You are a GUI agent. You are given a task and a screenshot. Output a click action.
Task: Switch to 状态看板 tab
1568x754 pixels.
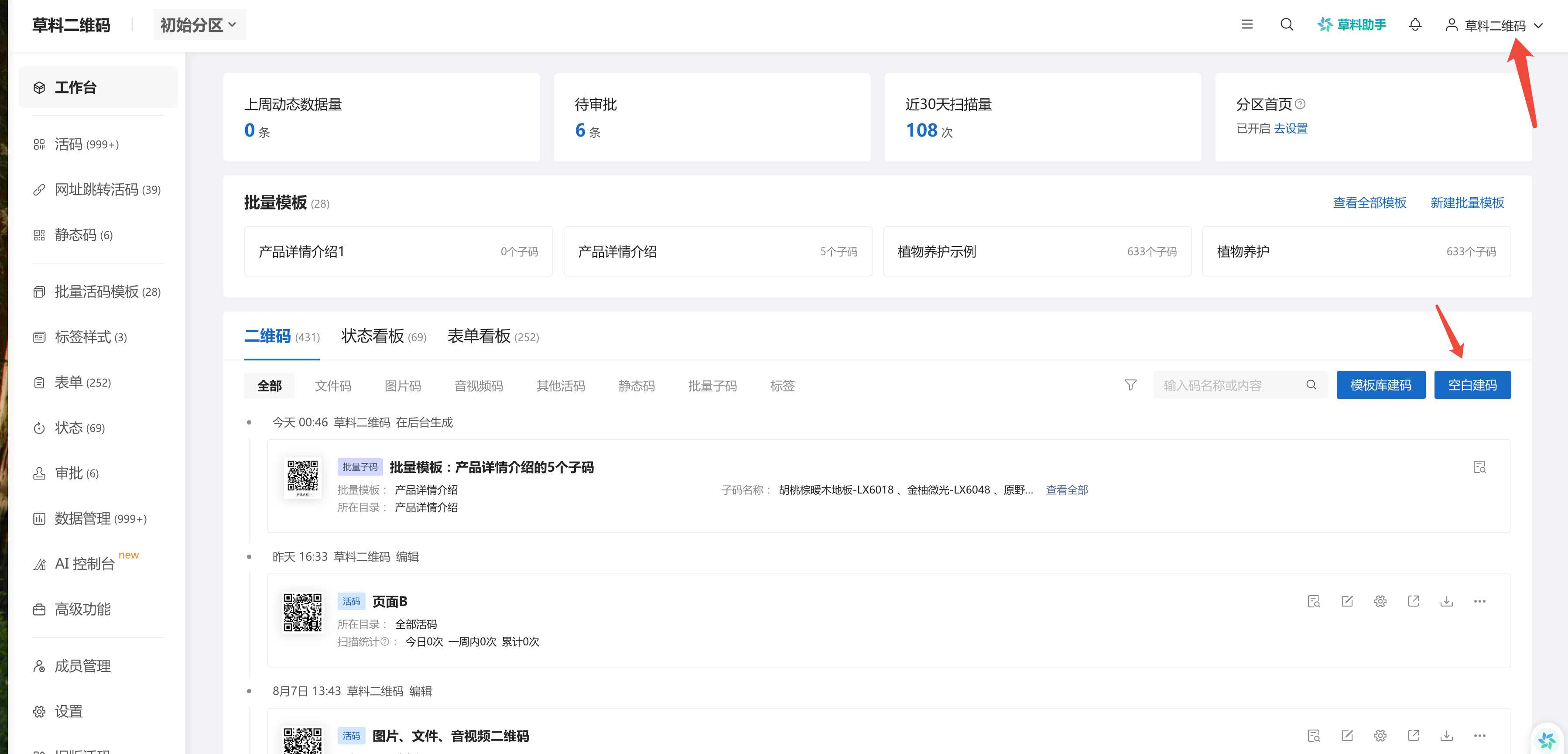coord(383,336)
